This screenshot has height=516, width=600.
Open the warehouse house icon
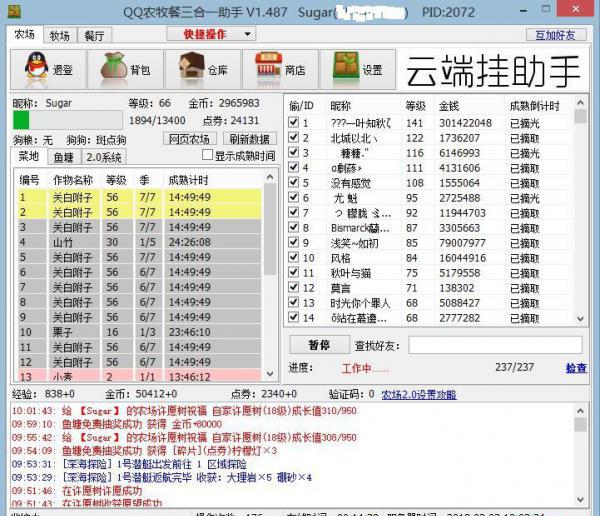(192, 67)
